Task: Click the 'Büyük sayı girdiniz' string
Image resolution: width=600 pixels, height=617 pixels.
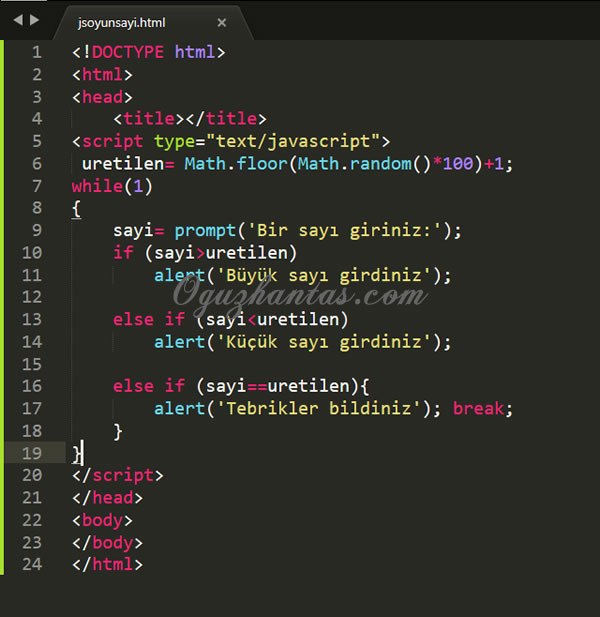Action: (x=324, y=275)
